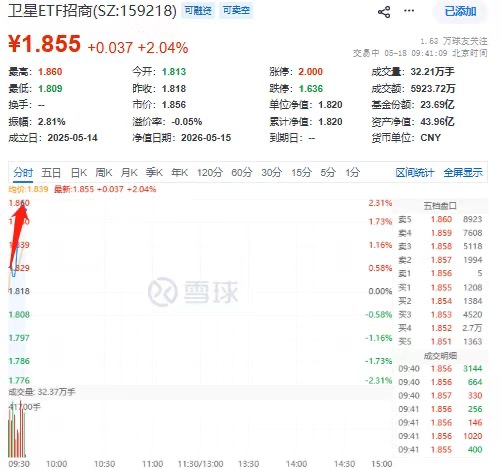Click the 2.31% axis label

[380, 203]
